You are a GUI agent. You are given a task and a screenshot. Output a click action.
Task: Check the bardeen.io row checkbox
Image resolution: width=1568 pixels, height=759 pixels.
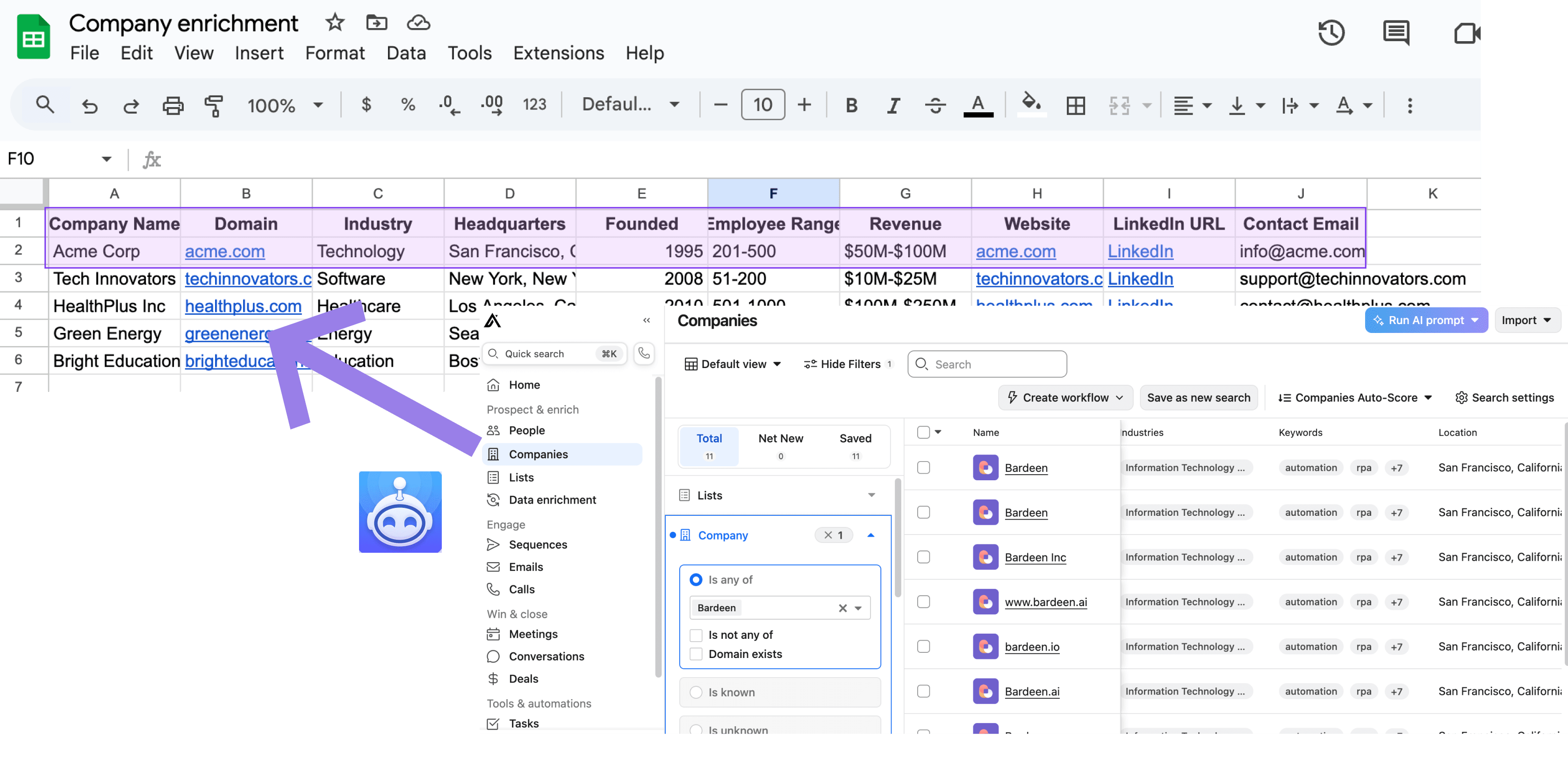[x=923, y=646]
